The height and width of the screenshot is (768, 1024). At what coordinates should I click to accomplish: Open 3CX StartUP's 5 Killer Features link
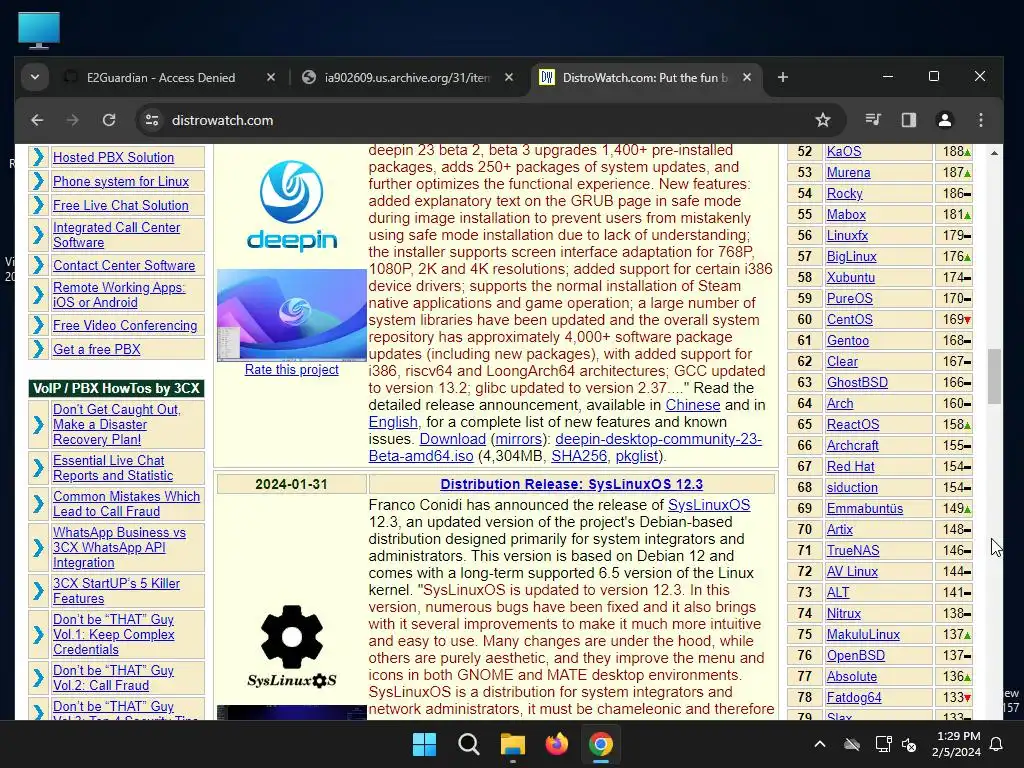pos(116,591)
